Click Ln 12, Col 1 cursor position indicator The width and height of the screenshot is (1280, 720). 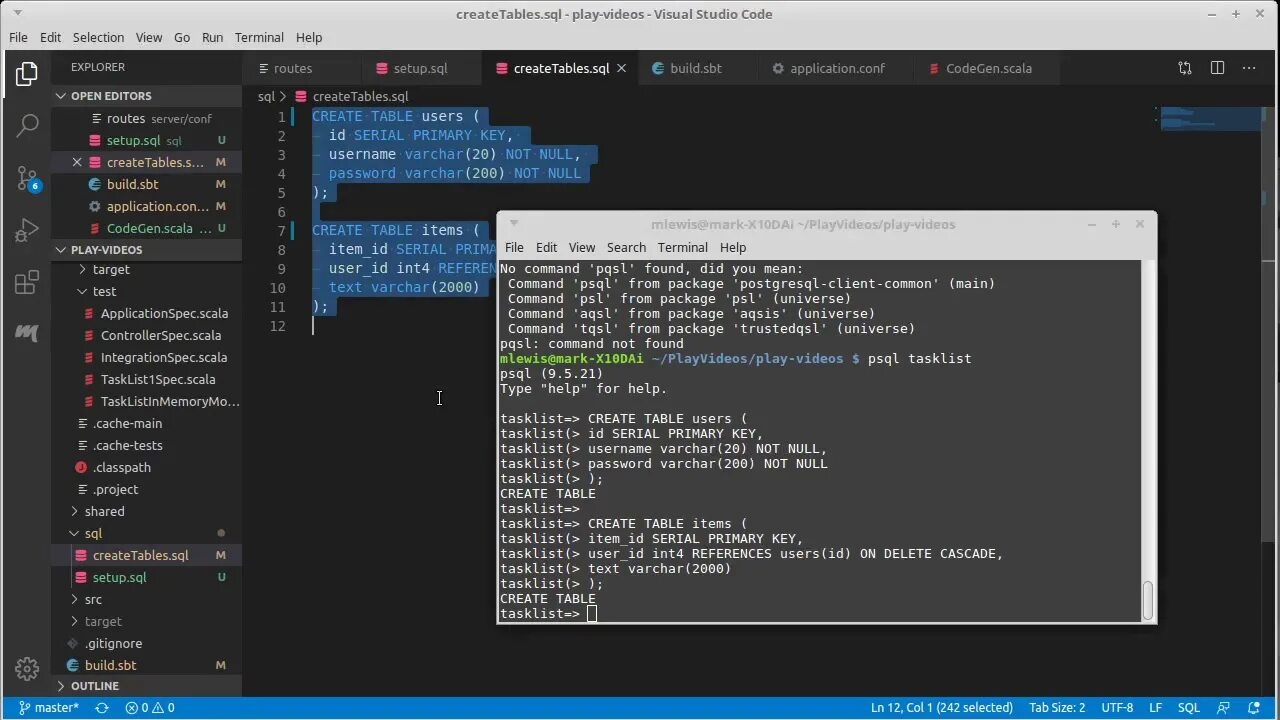(x=942, y=707)
